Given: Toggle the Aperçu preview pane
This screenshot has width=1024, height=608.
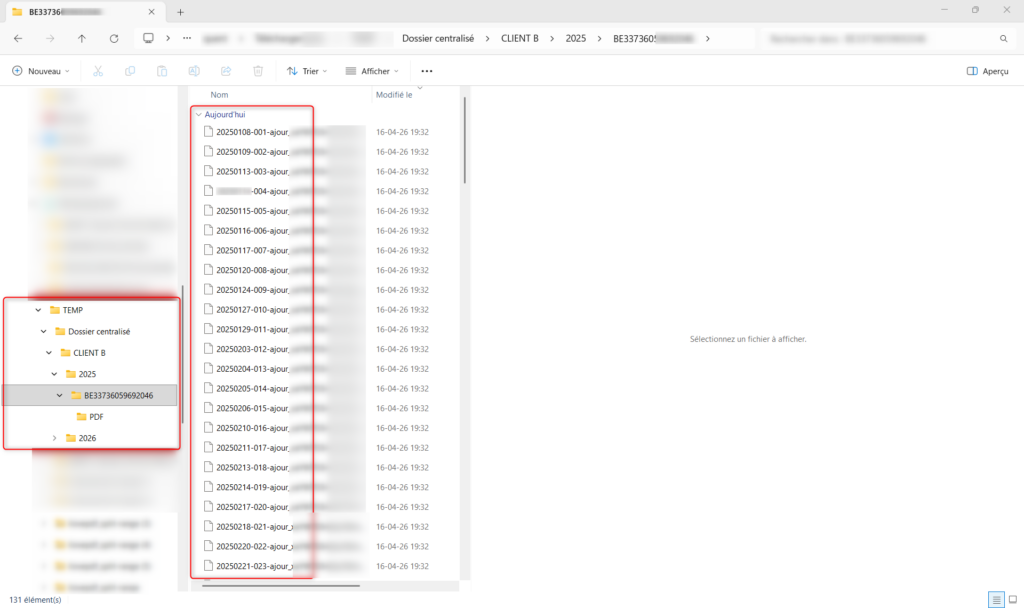Looking at the screenshot, I should (x=987, y=71).
